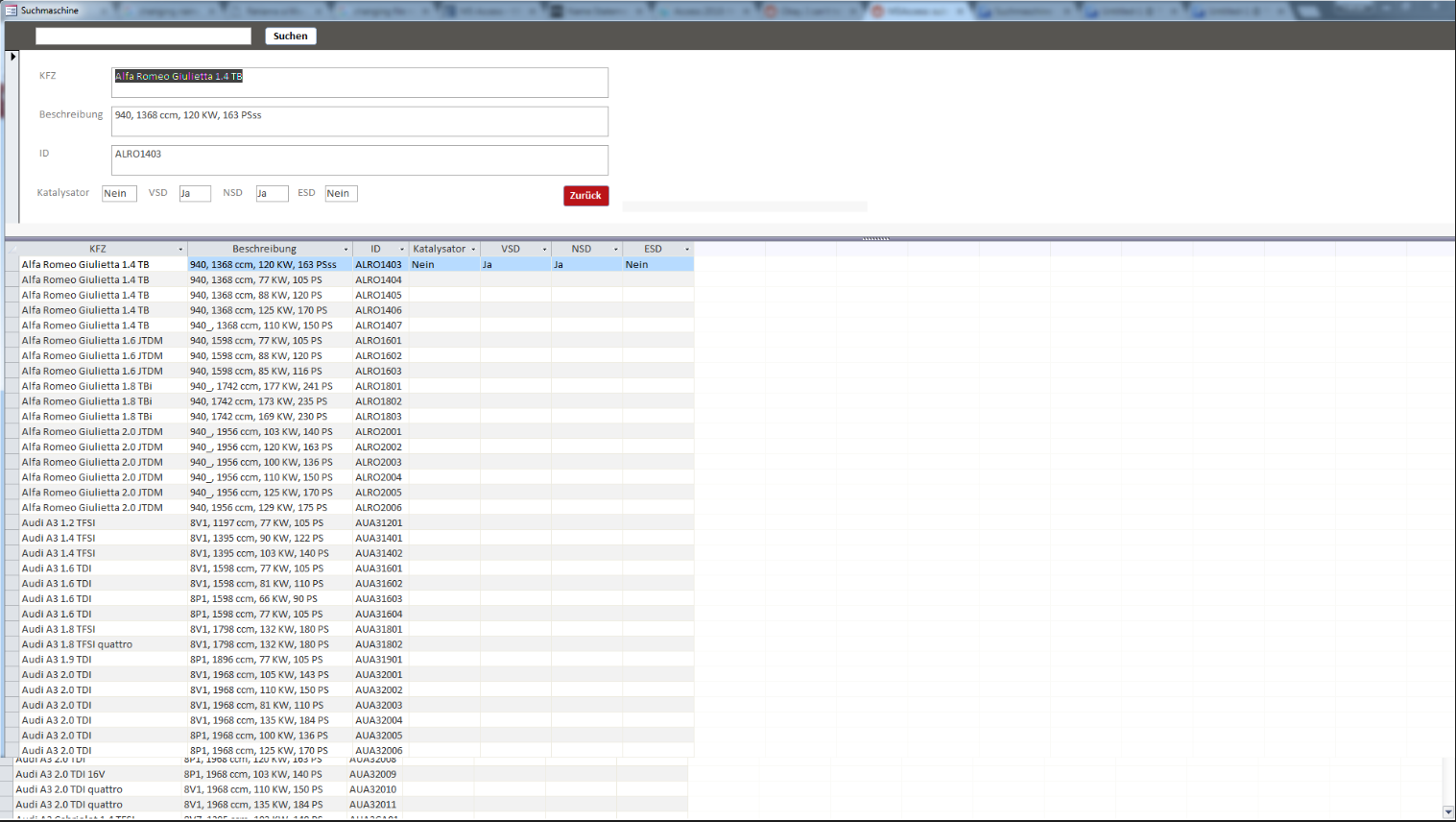Open the KFZ column filter dropdown
The width and height of the screenshot is (1456, 822).
(180, 250)
